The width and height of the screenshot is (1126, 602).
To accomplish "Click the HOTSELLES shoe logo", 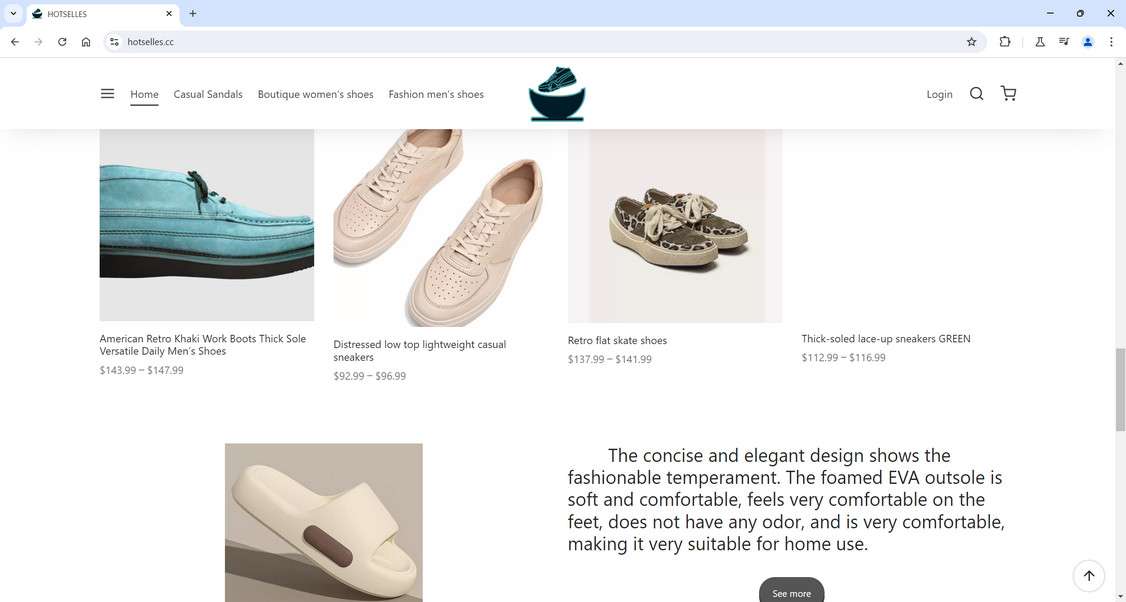I will (x=557, y=94).
